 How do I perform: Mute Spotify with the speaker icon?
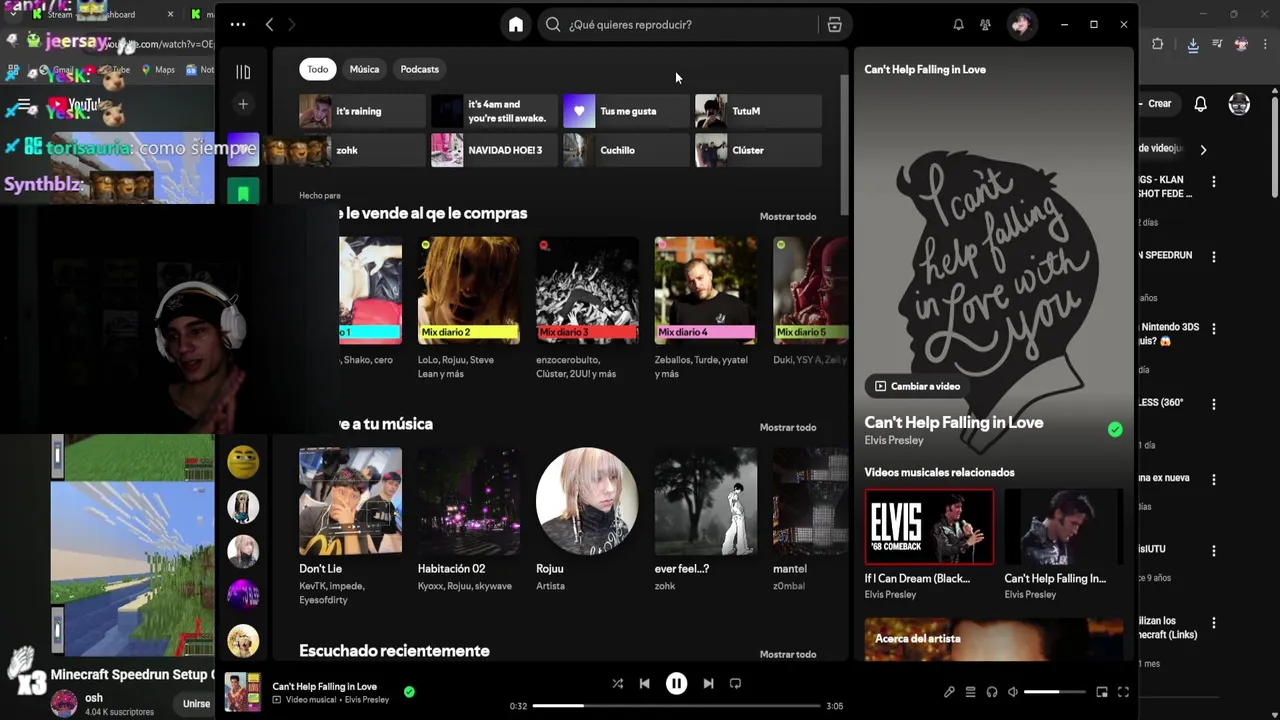click(1013, 692)
